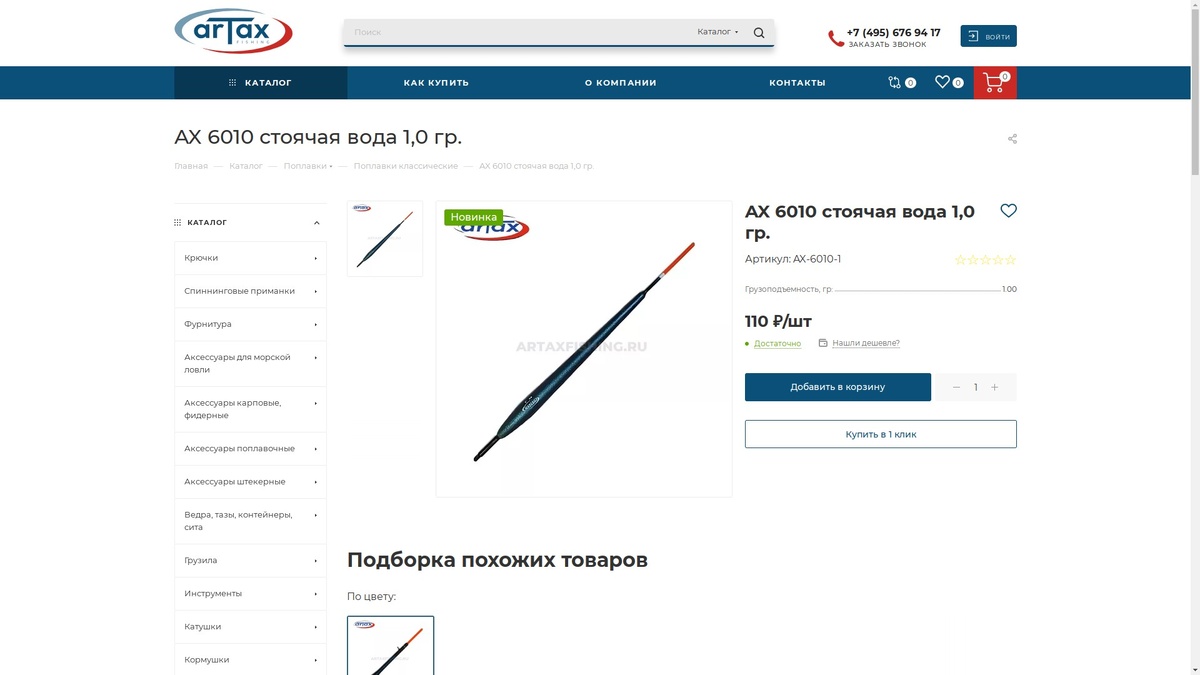Go to Каталог breadcrumb
This screenshot has width=1200, height=675.
[246, 166]
